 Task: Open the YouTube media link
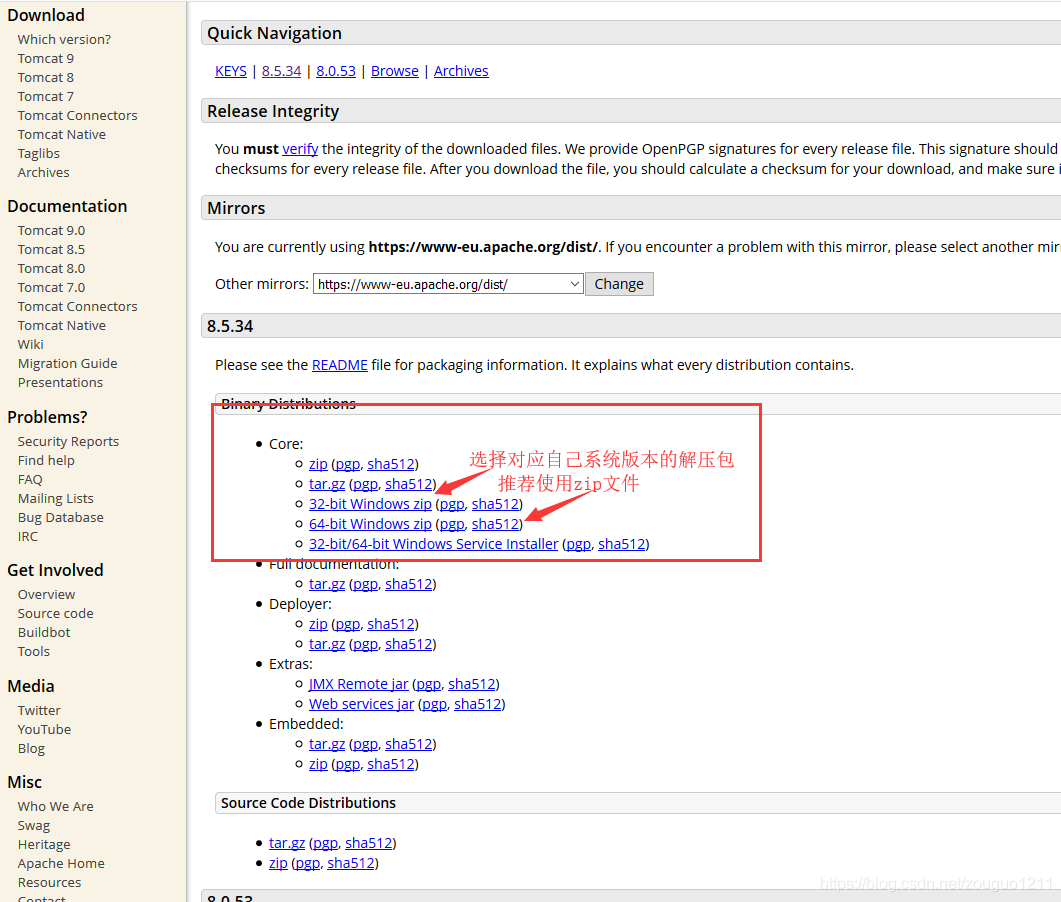[x=44, y=729]
